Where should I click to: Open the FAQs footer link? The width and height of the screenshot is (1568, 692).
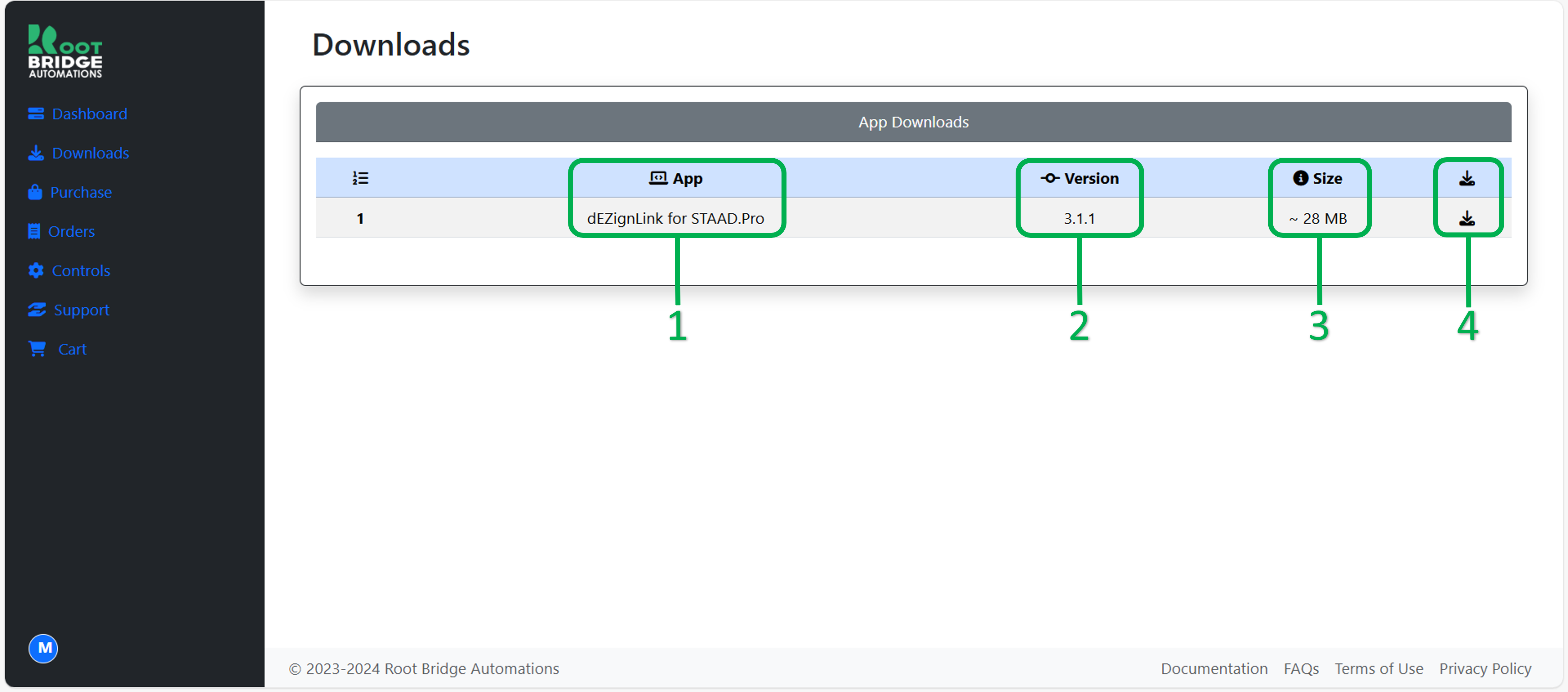pyautogui.click(x=1301, y=668)
